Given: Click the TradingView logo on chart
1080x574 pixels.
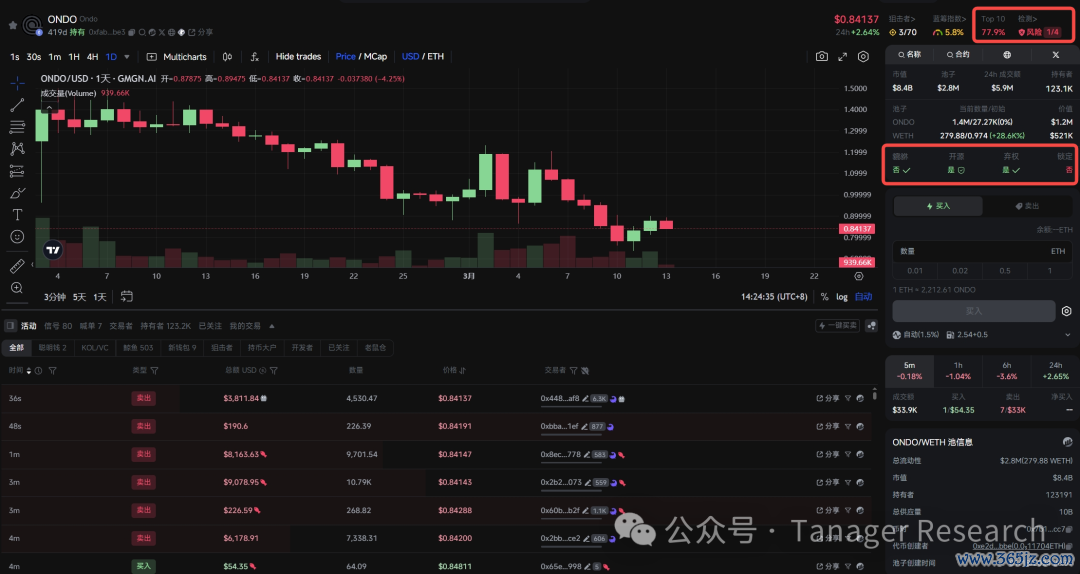Looking at the screenshot, I should tap(53, 250).
